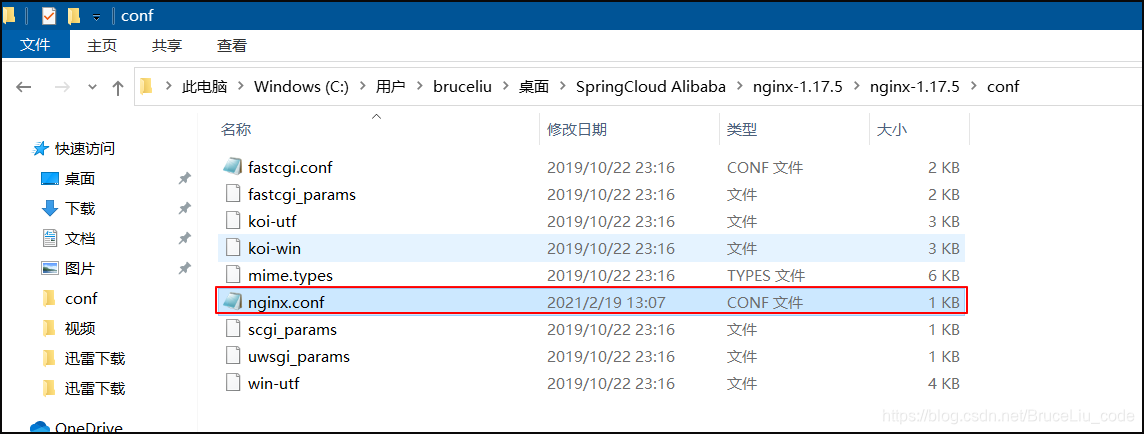Screen dimensions: 1144x434
Task: Click the back navigation arrow
Action: tap(23, 88)
